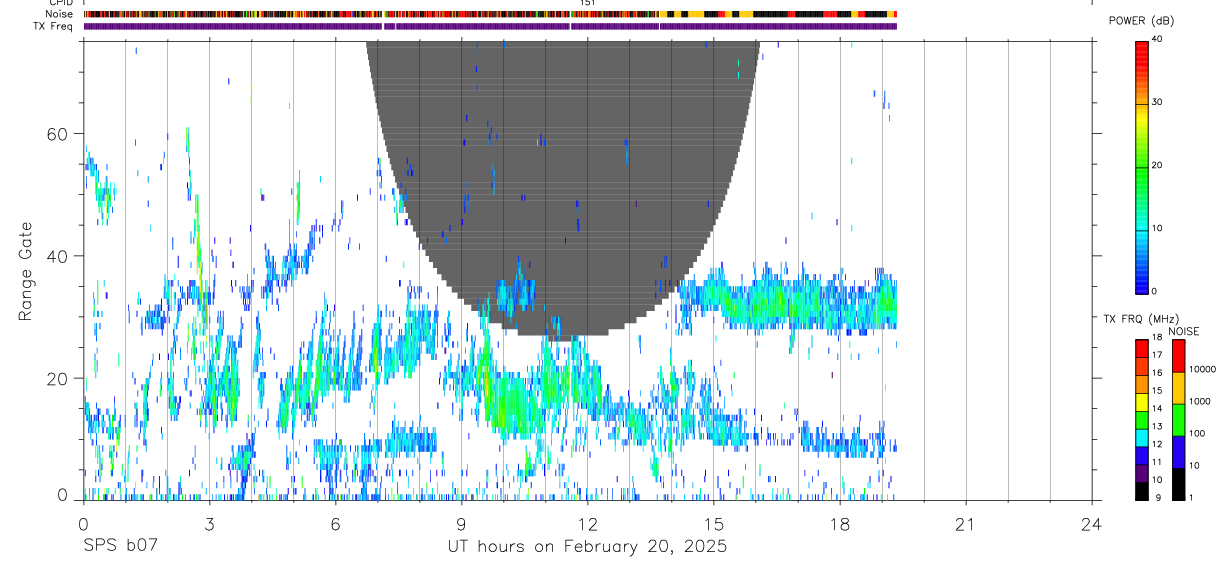Click the 'TX Freq' row label
Image resolution: width=1228 pixels, height=567 pixels.
click(54, 26)
